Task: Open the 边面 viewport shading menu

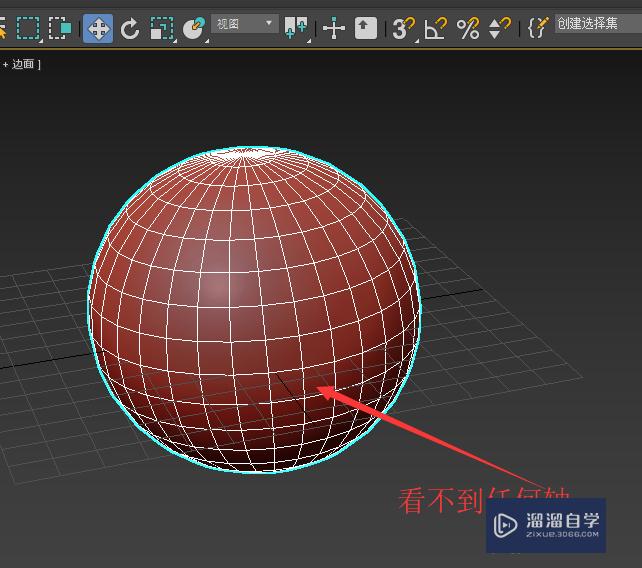Action: pyautogui.click(x=24, y=64)
